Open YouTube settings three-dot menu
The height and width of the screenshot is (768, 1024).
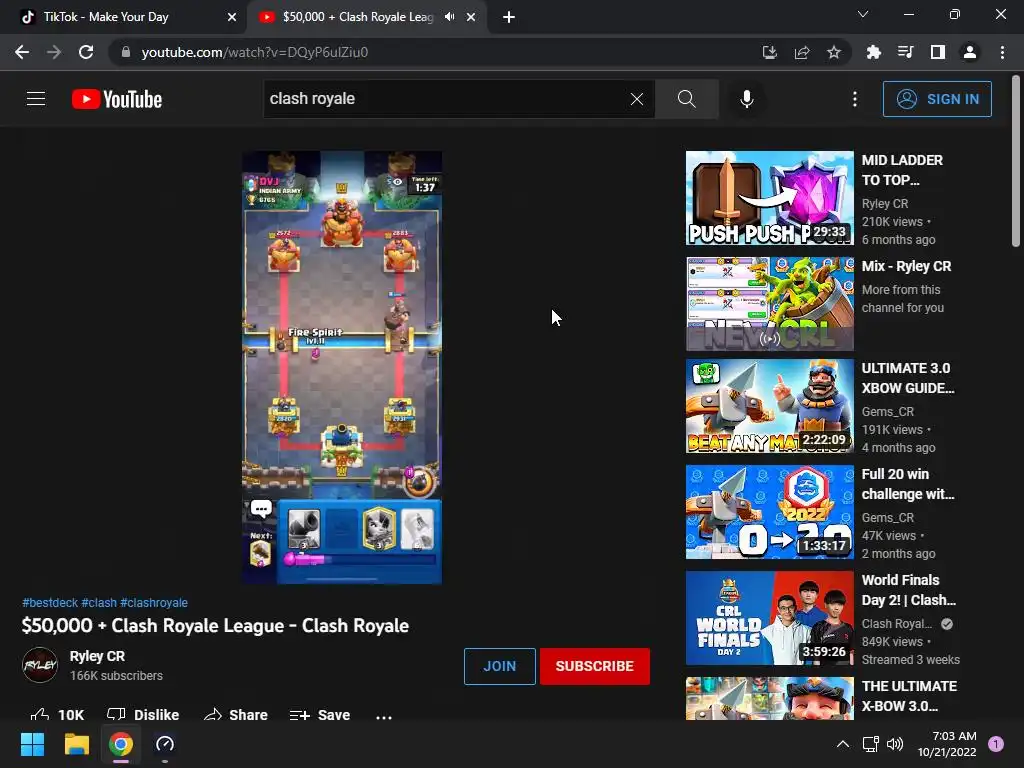[855, 99]
